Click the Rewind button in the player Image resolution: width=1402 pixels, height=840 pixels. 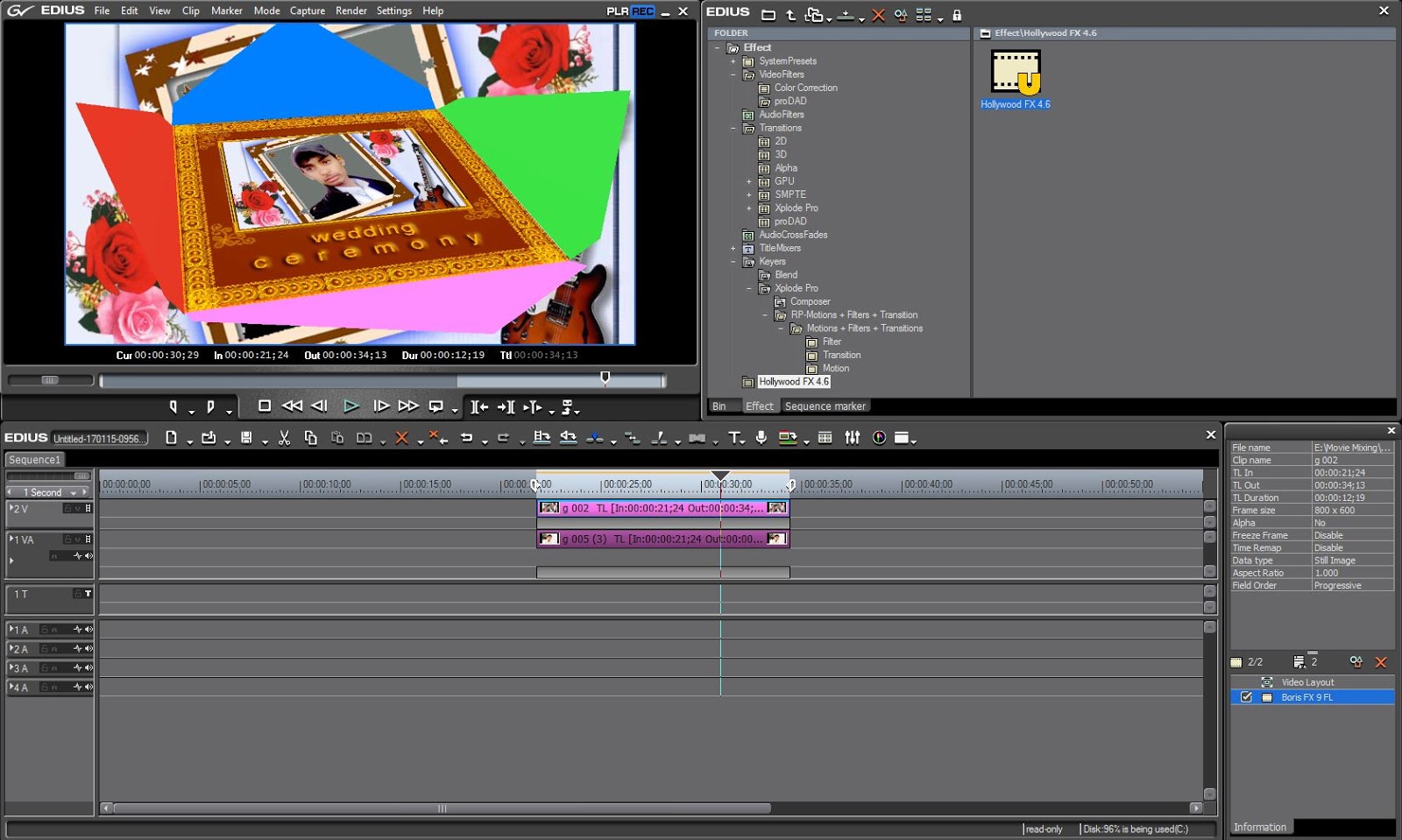292,406
